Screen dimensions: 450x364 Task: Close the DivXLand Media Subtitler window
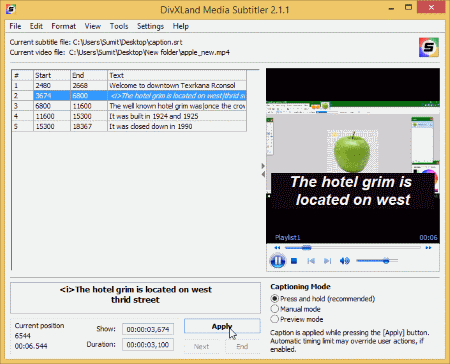tap(431, 8)
